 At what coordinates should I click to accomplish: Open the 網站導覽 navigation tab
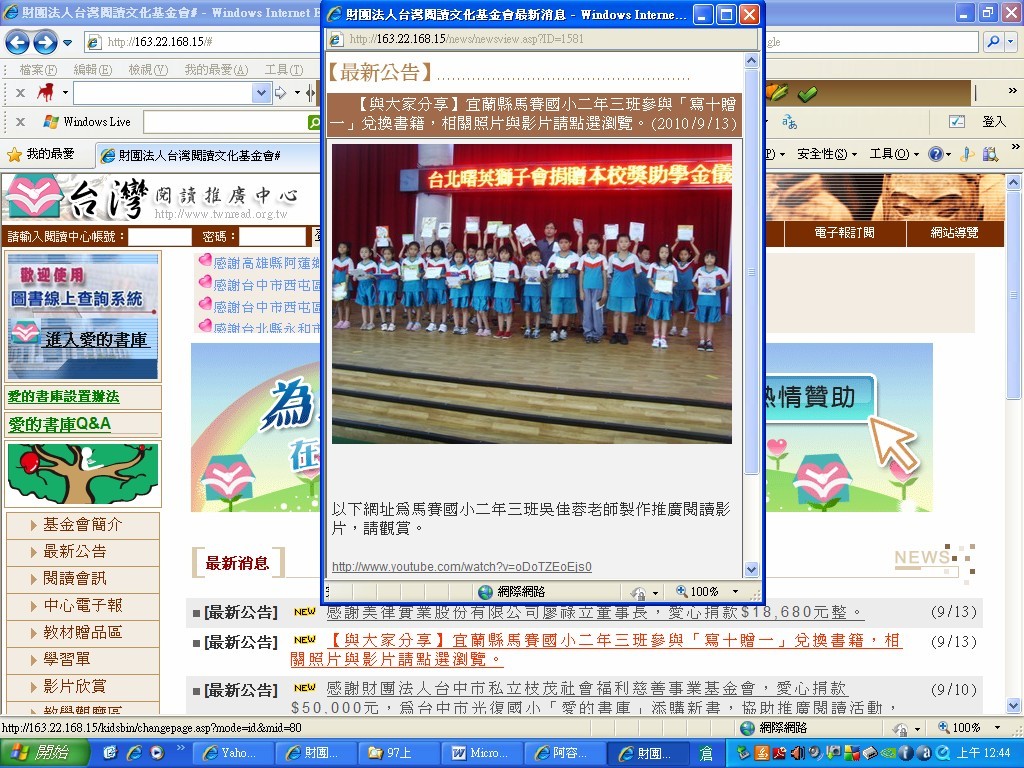[x=954, y=232]
